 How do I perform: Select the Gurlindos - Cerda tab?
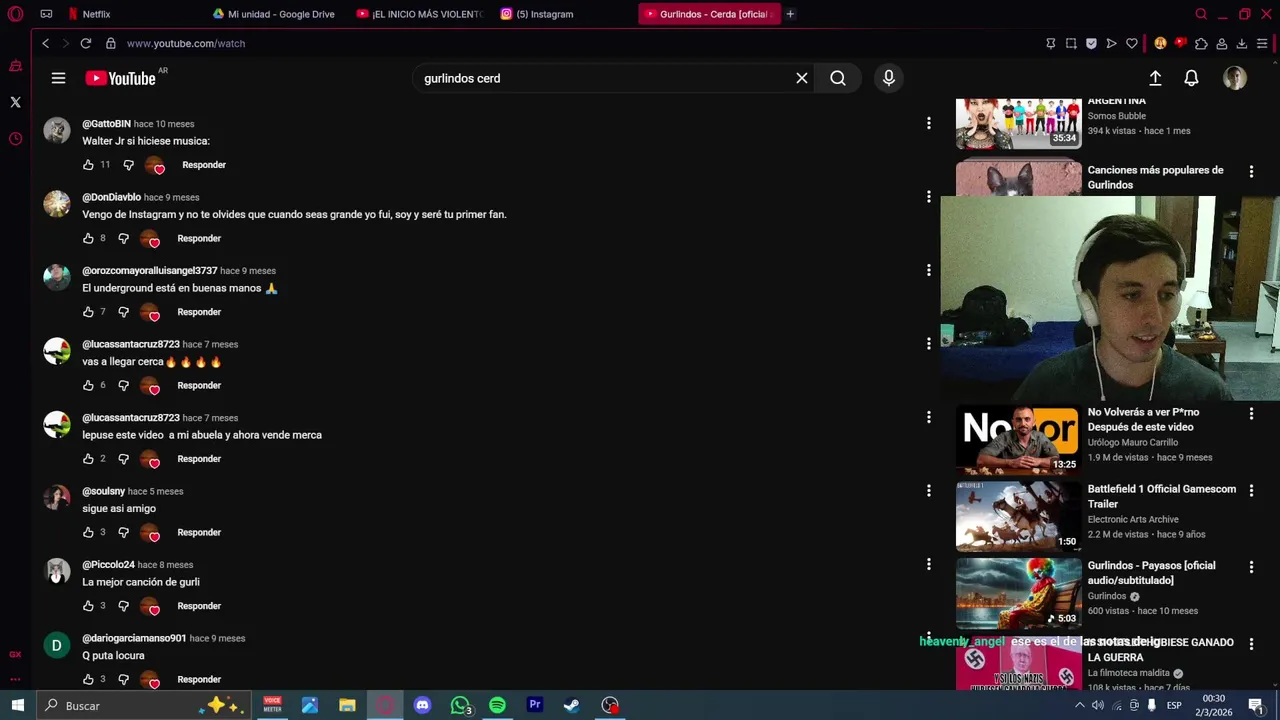[x=709, y=14]
